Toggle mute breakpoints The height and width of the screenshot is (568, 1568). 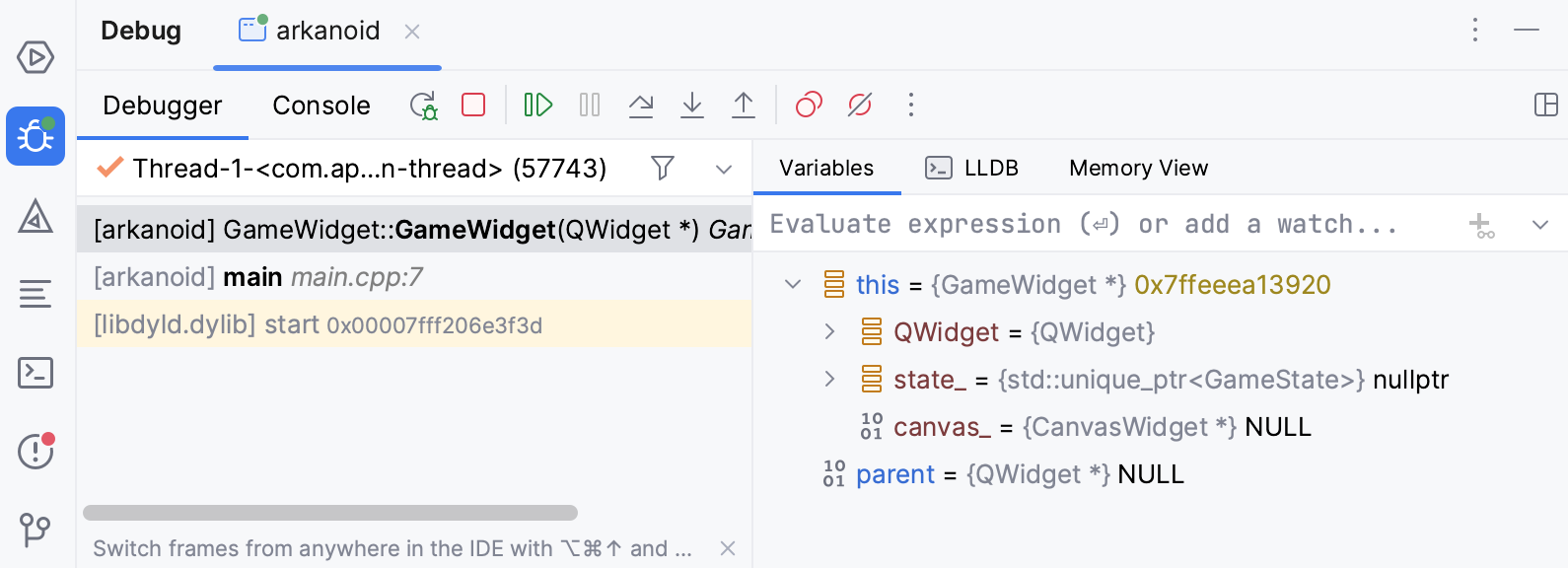coord(858,105)
